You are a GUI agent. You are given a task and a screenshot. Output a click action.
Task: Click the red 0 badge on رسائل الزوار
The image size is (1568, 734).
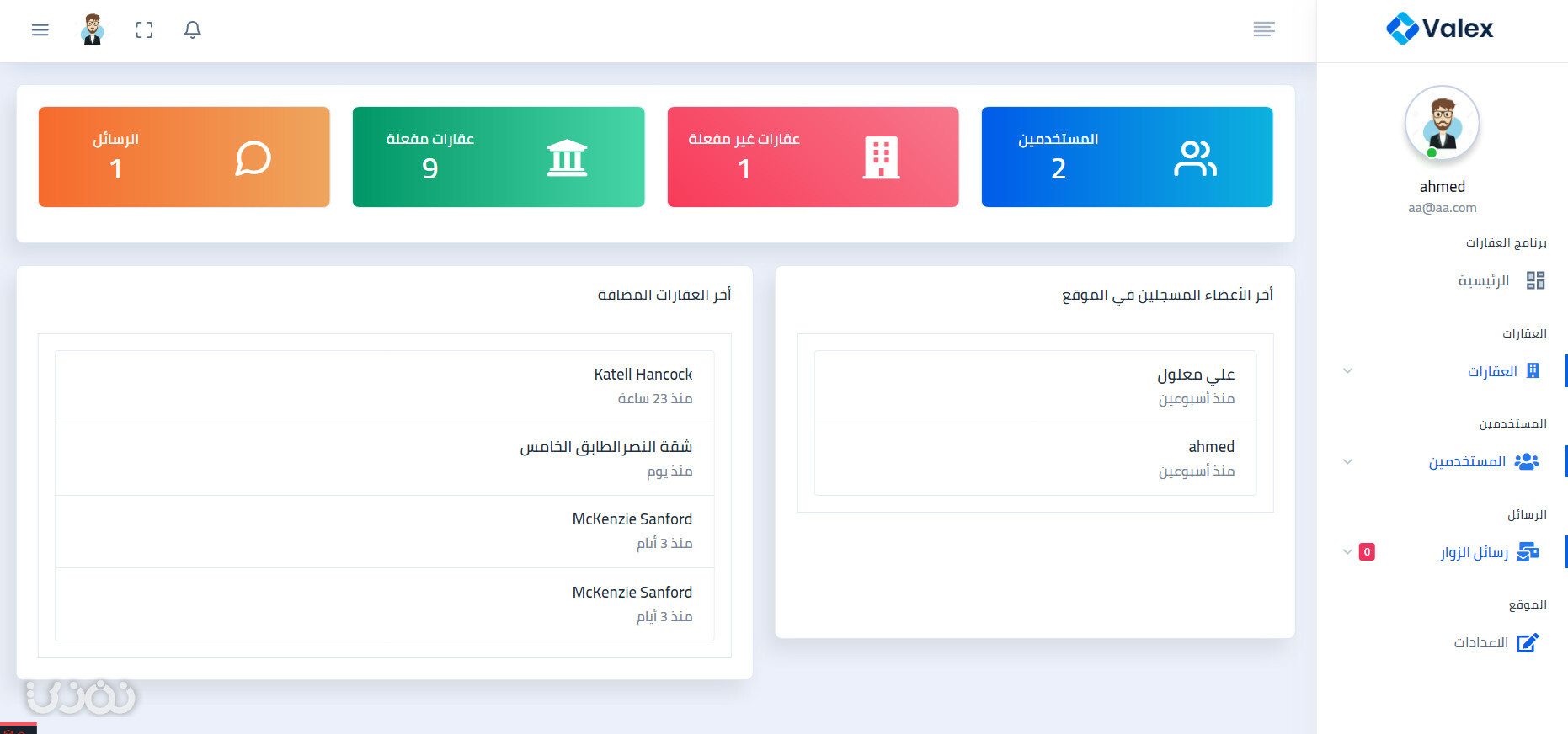pyautogui.click(x=1367, y=552)
